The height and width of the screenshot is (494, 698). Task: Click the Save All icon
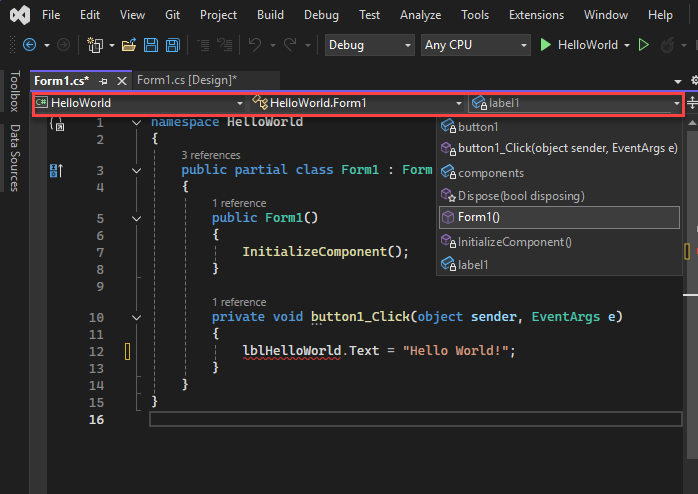pos(172,45)
